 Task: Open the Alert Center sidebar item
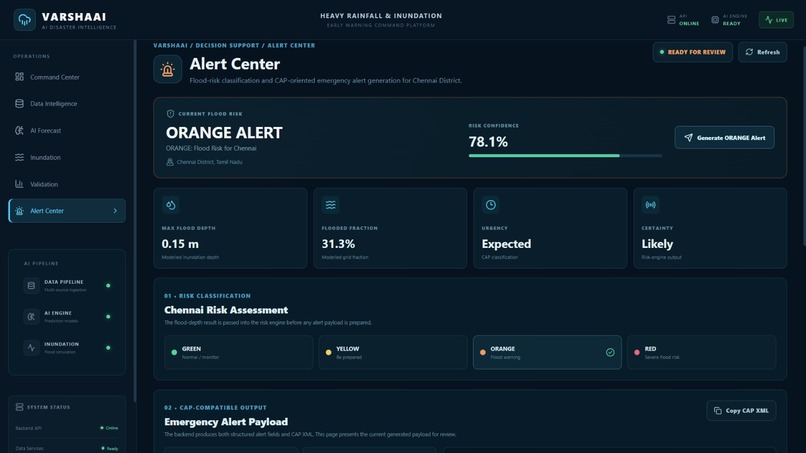tap(67, 211)
